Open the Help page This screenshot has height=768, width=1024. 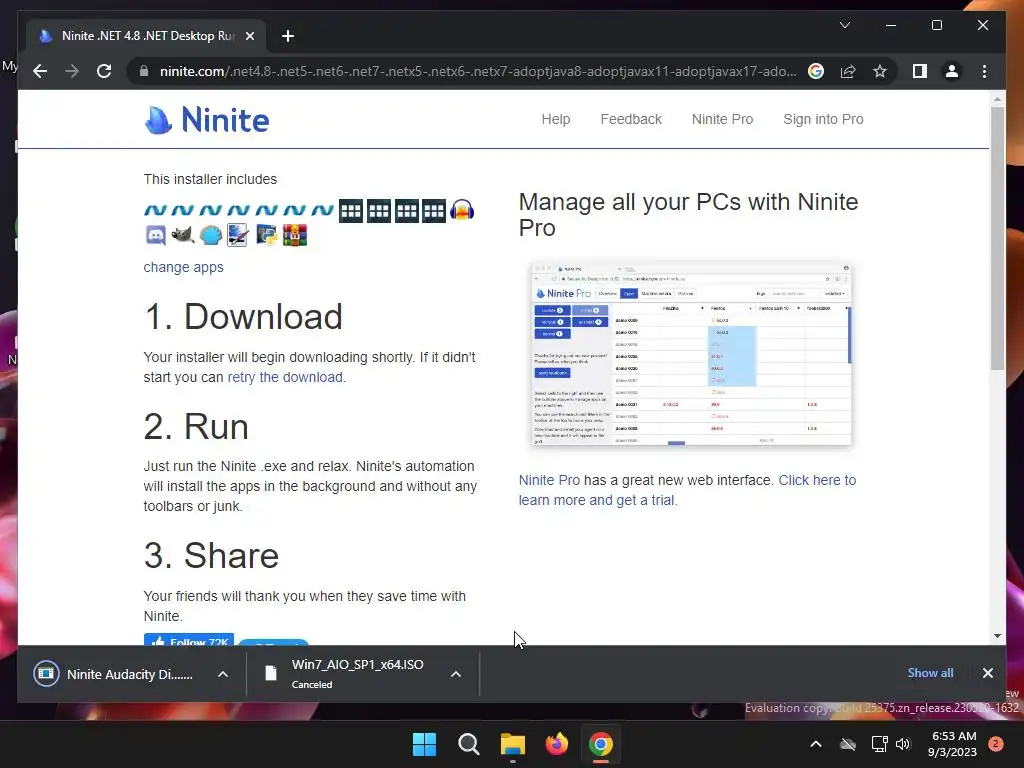556,120
